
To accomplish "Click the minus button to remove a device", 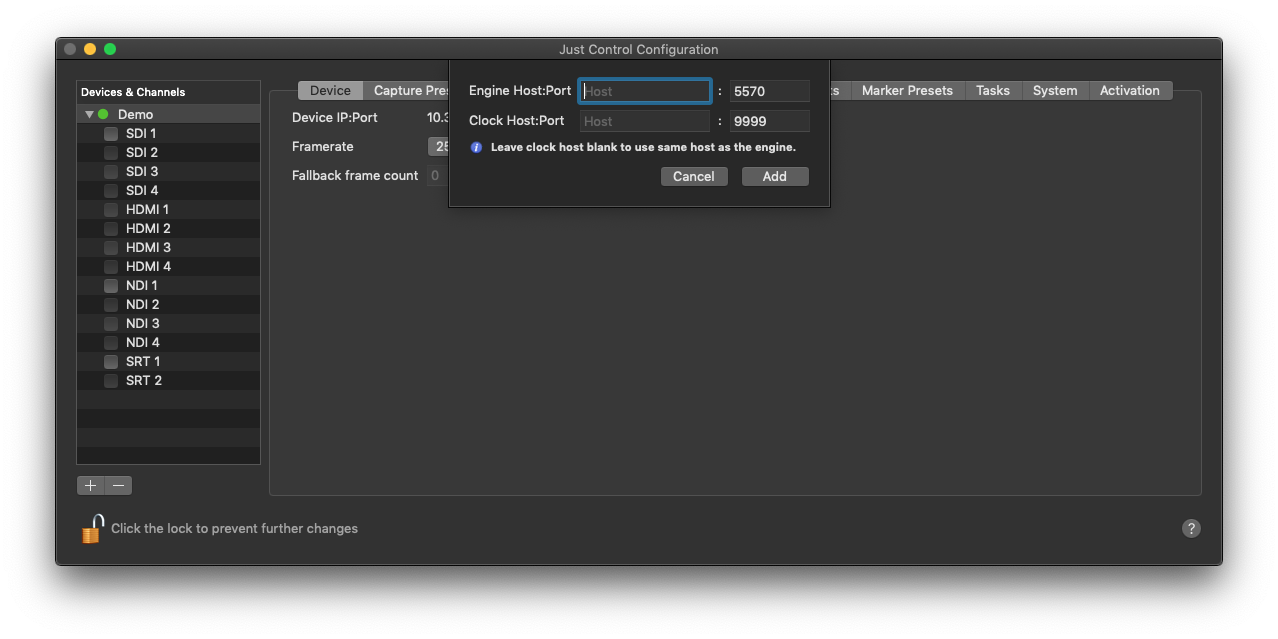I will point(119,485).
